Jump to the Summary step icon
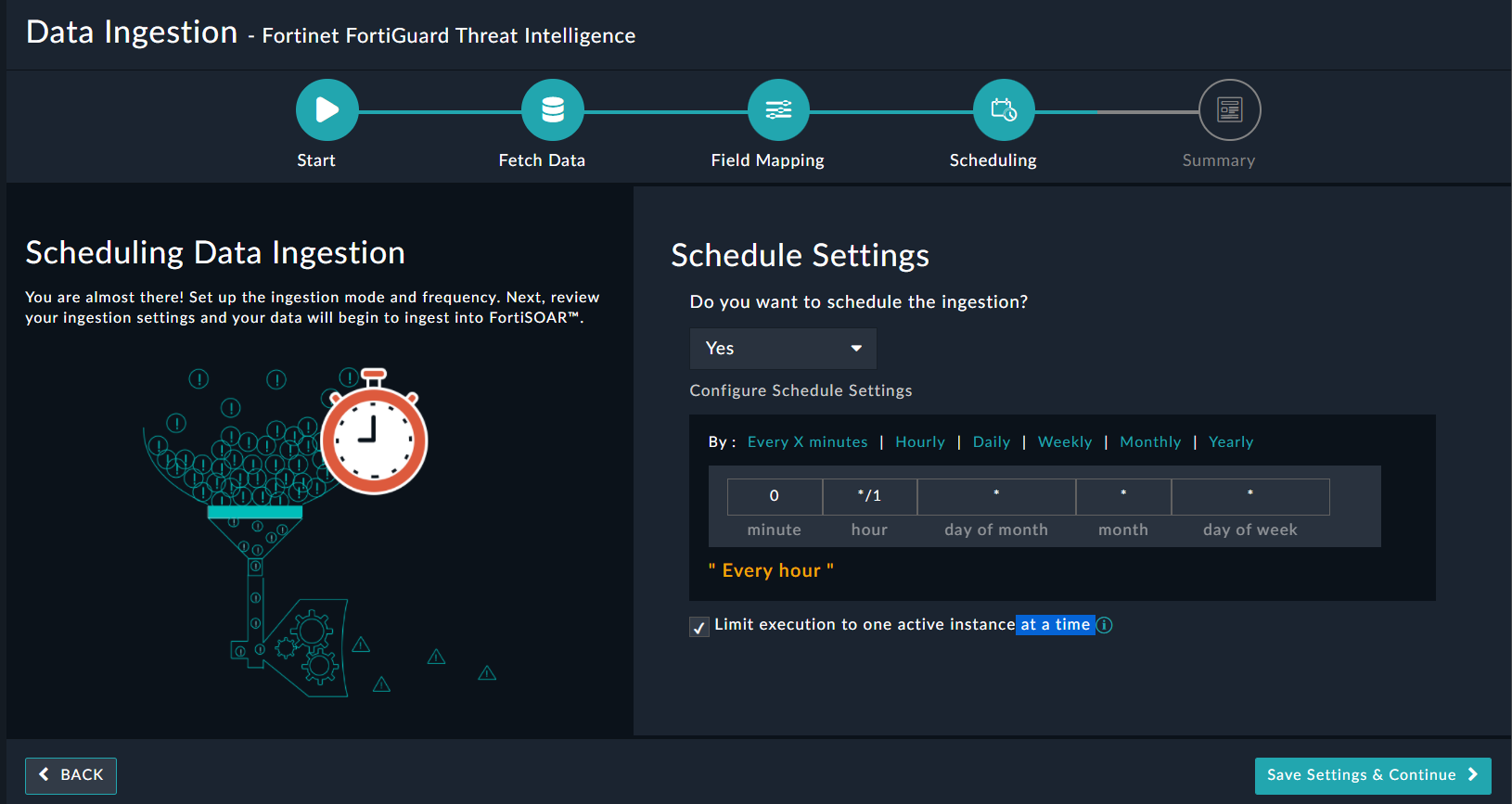1512x804 pixels. [1229, 110]
